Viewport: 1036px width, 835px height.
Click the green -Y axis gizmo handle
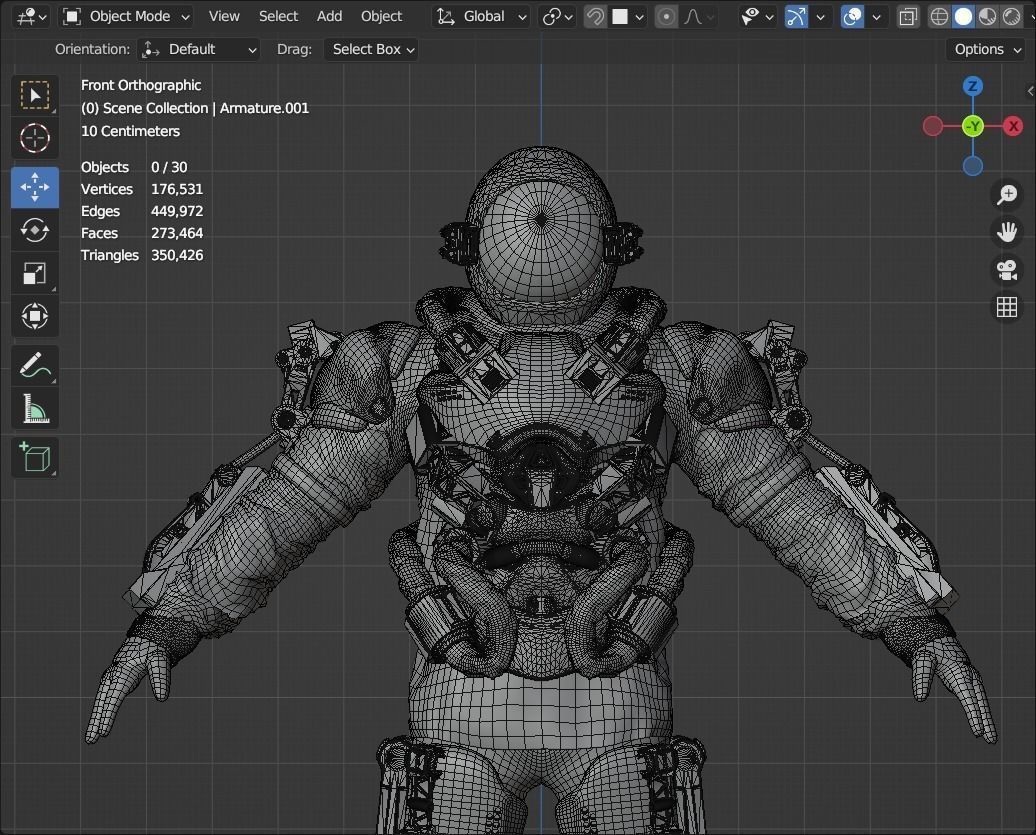coord(973,126)
